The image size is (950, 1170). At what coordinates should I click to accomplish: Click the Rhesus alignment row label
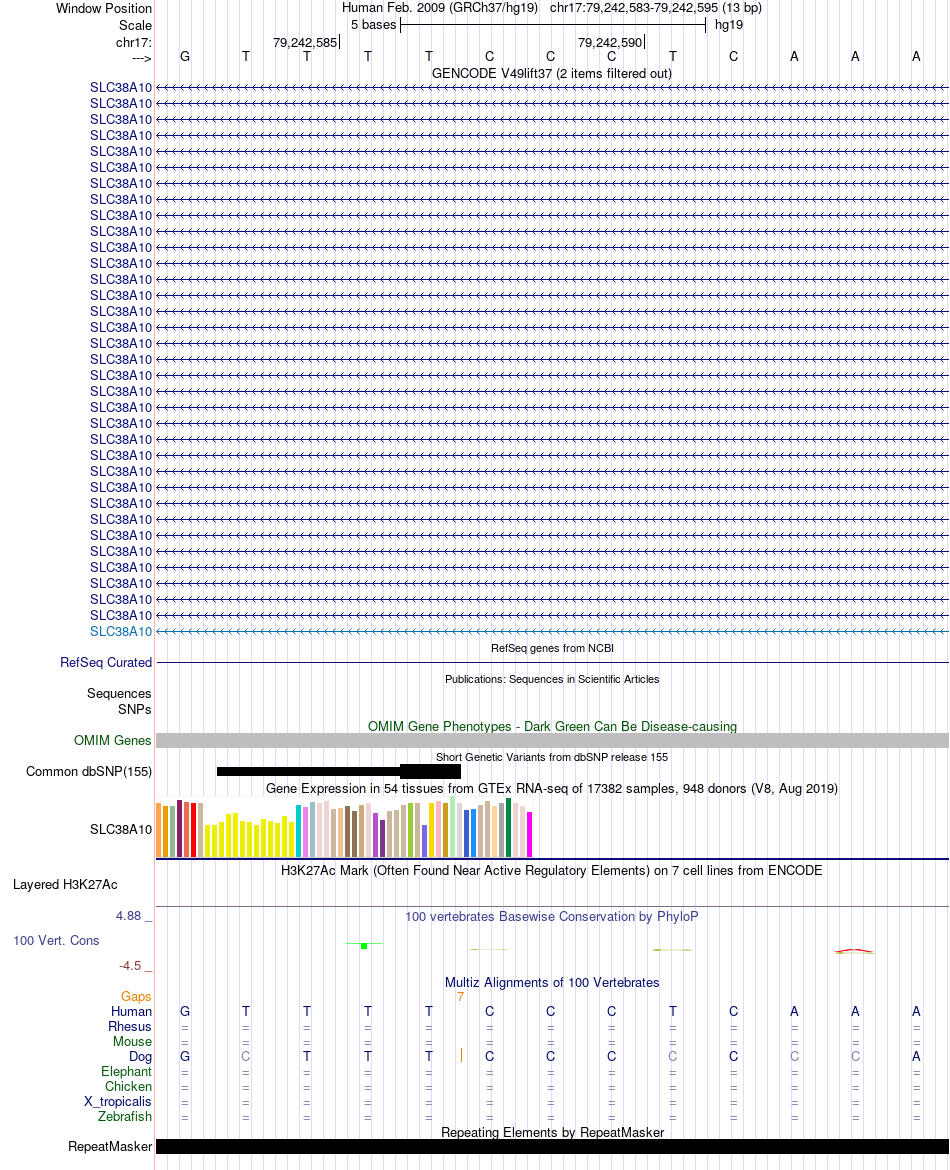click(x=130, y=1026)
